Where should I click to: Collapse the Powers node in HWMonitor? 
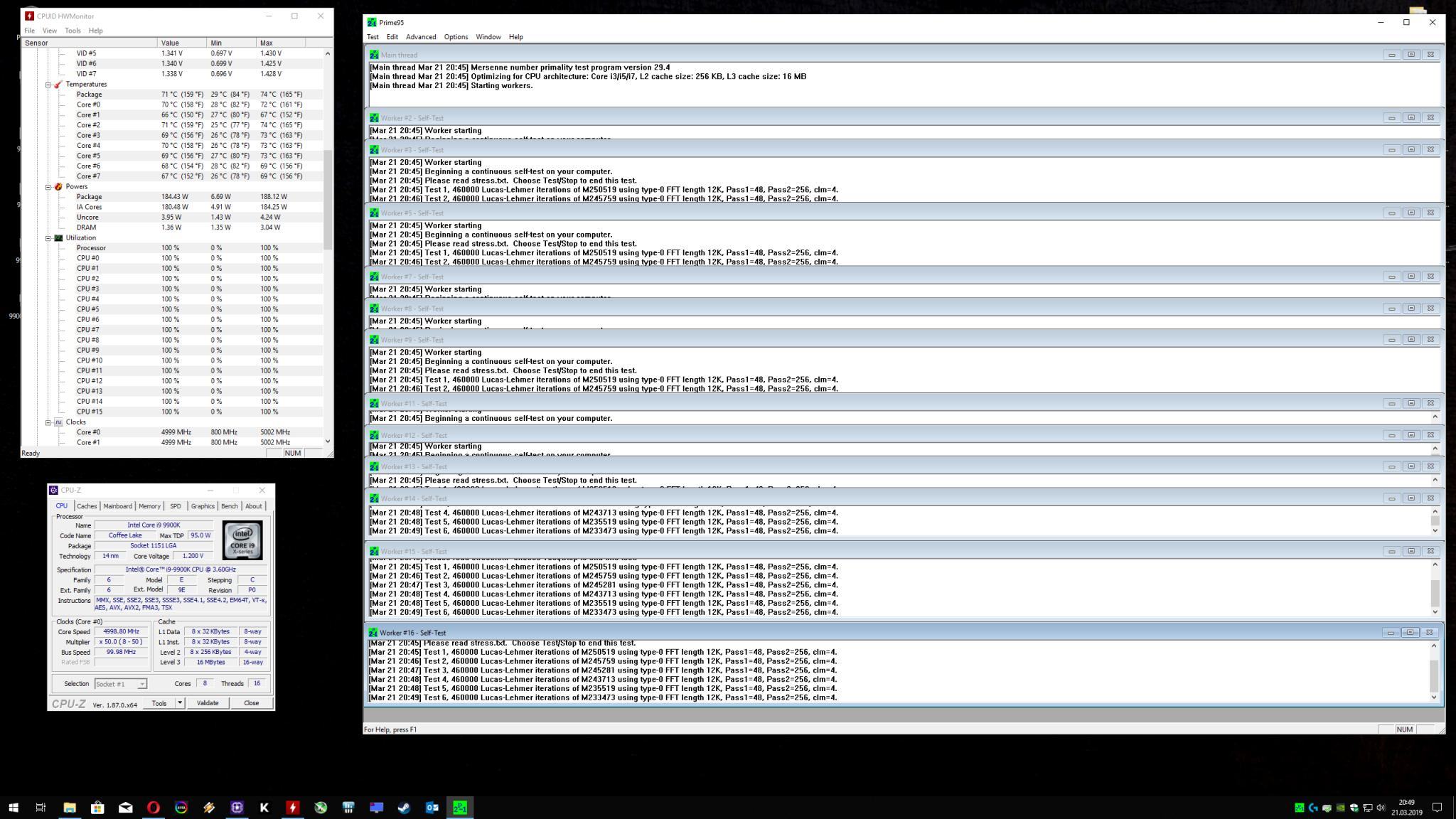[48, 187]
